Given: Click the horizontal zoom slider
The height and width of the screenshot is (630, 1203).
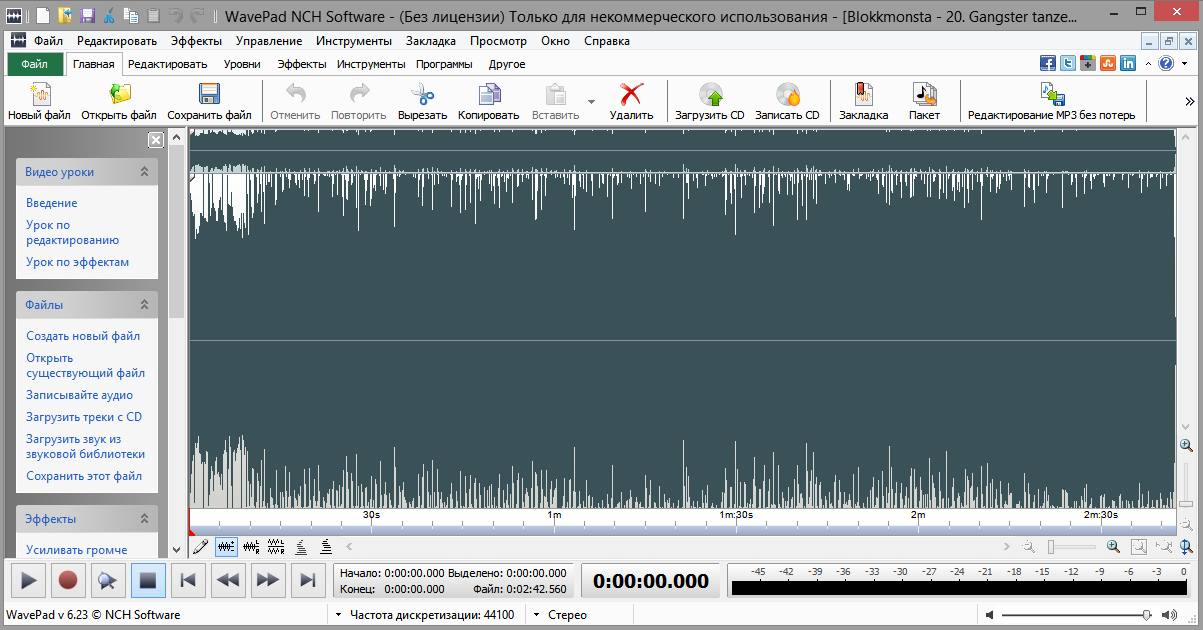Looking at the screenshot, I should click(1072, 547).
